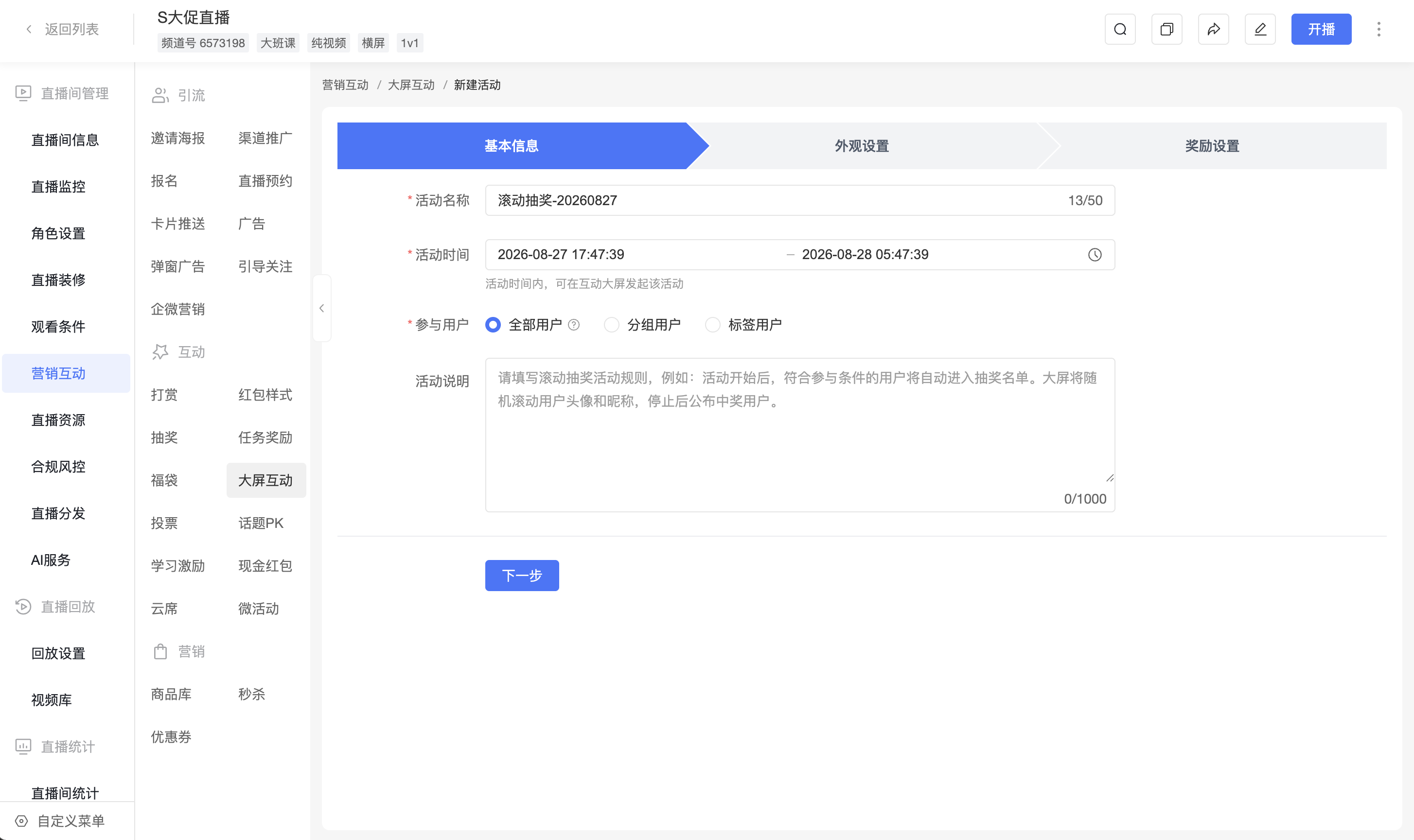The image size is (1414, 840).
Task: Click the 返回列表 link
Action: 71,29
